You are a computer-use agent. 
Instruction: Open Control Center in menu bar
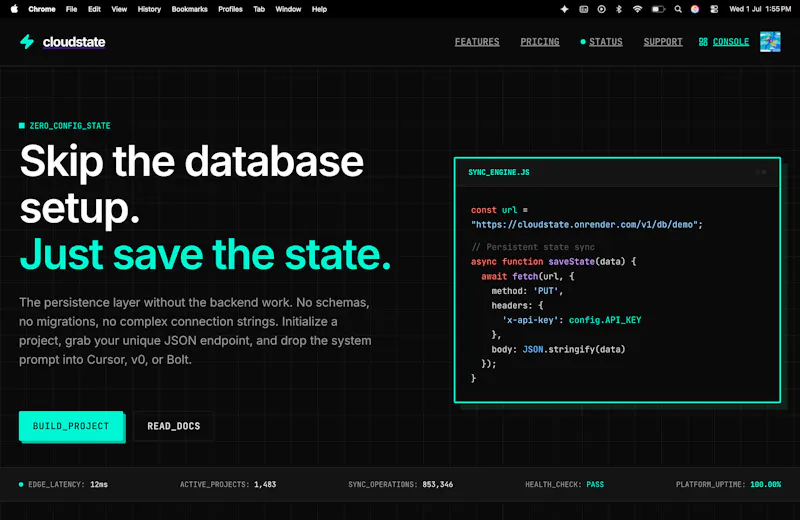pos(714,9)
